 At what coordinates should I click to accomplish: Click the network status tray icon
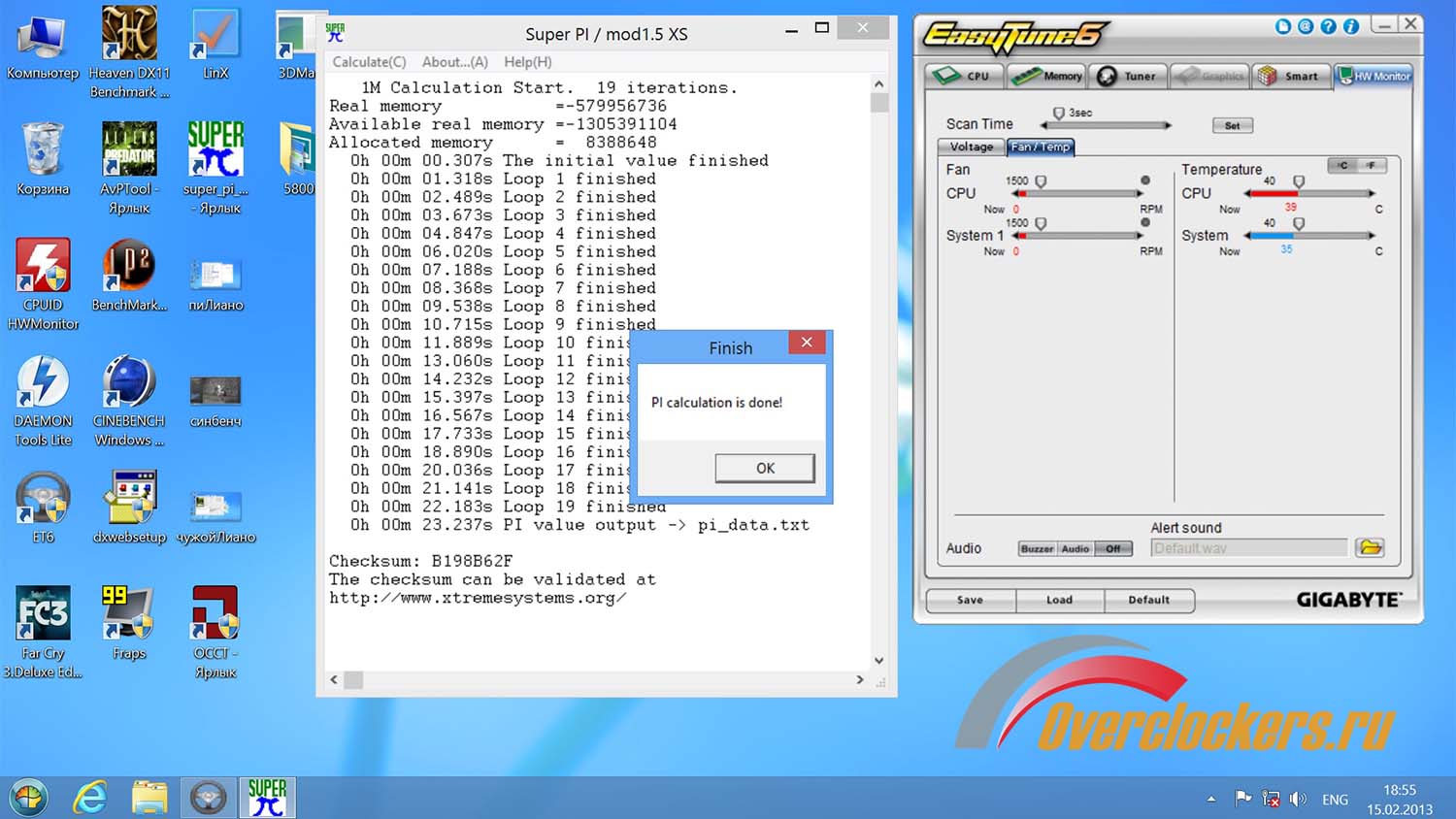tap(1271, 799)
